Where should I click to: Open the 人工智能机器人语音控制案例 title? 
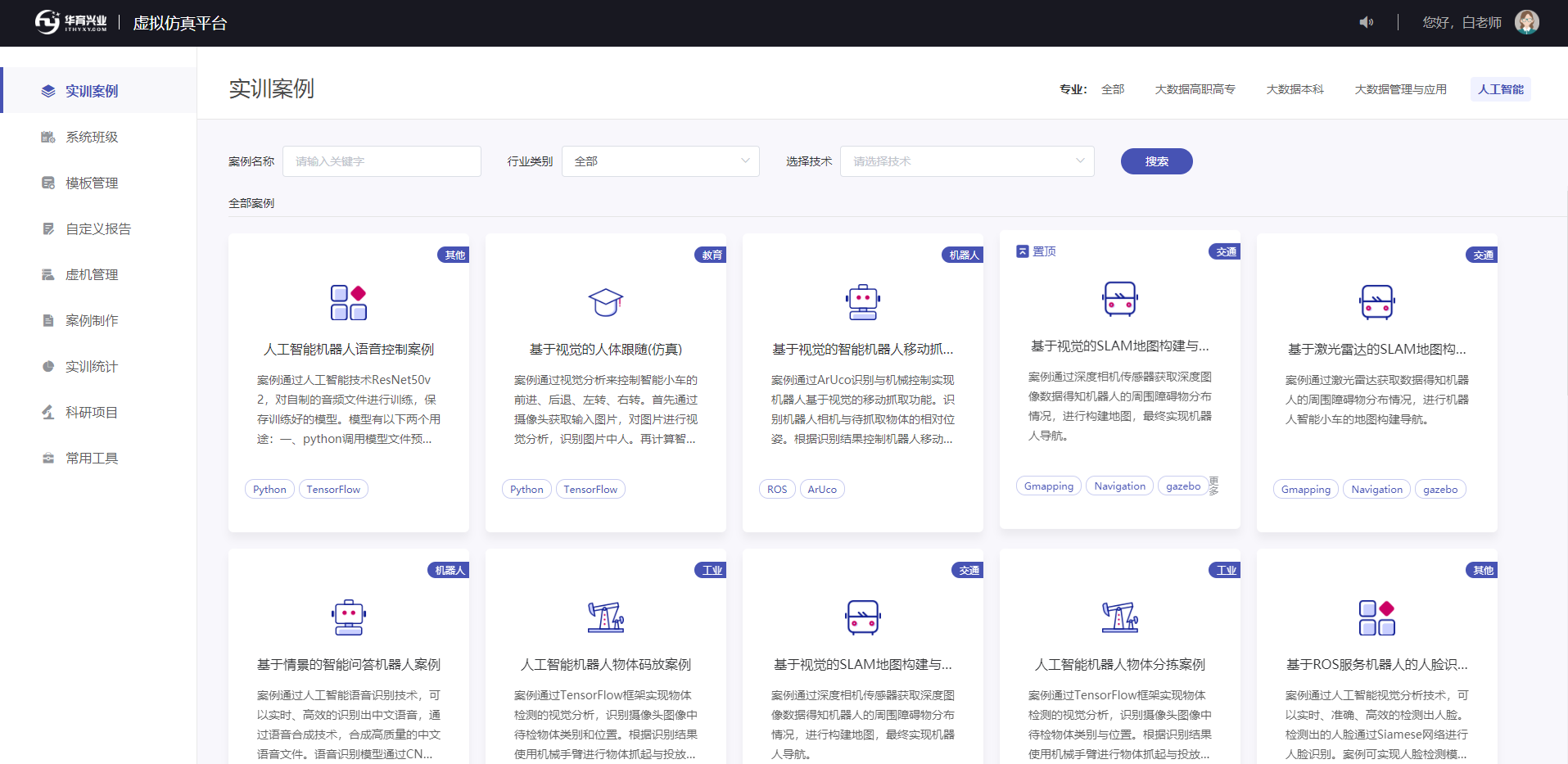349,350
